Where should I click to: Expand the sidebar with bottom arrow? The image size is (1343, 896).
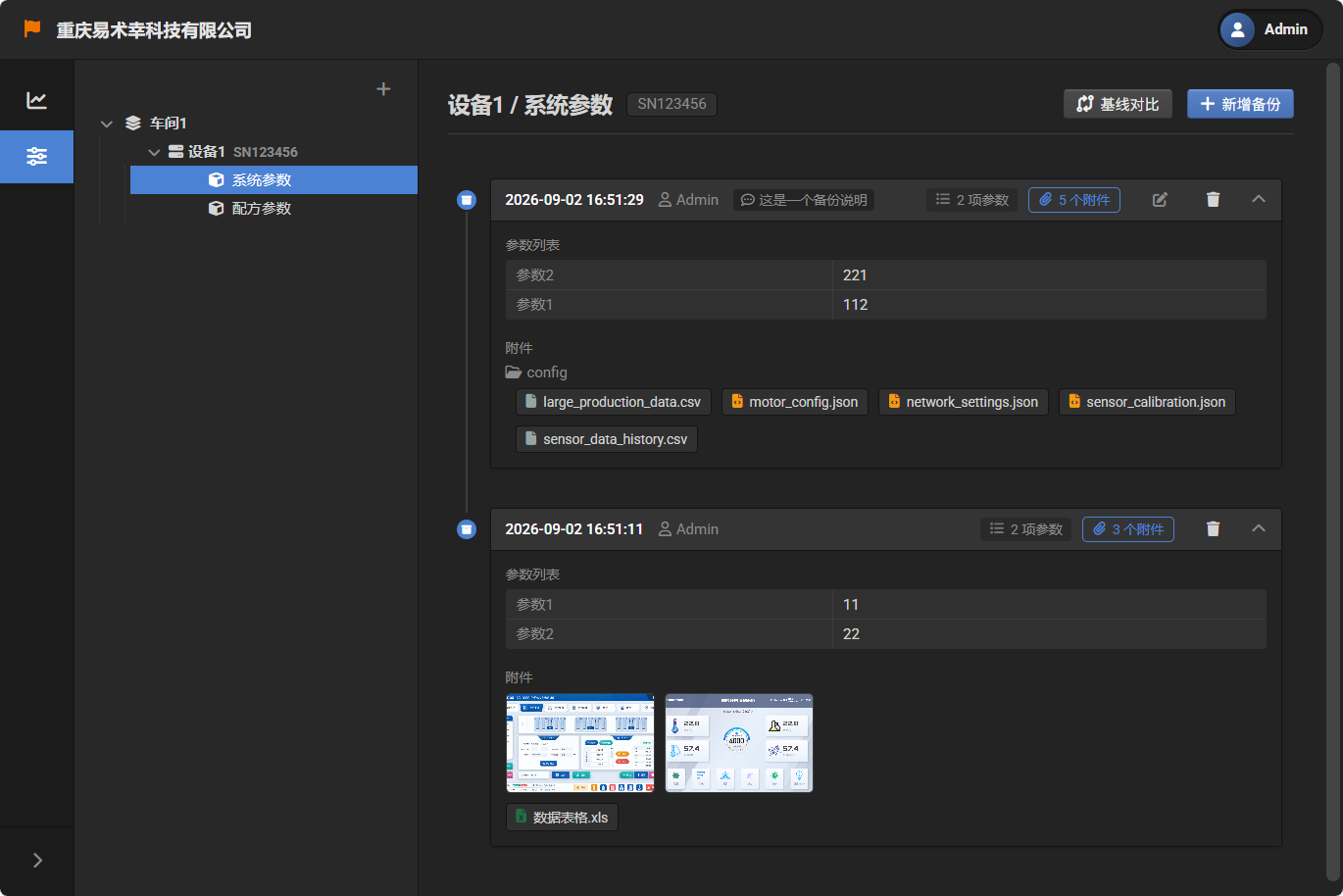pos(37,860)
